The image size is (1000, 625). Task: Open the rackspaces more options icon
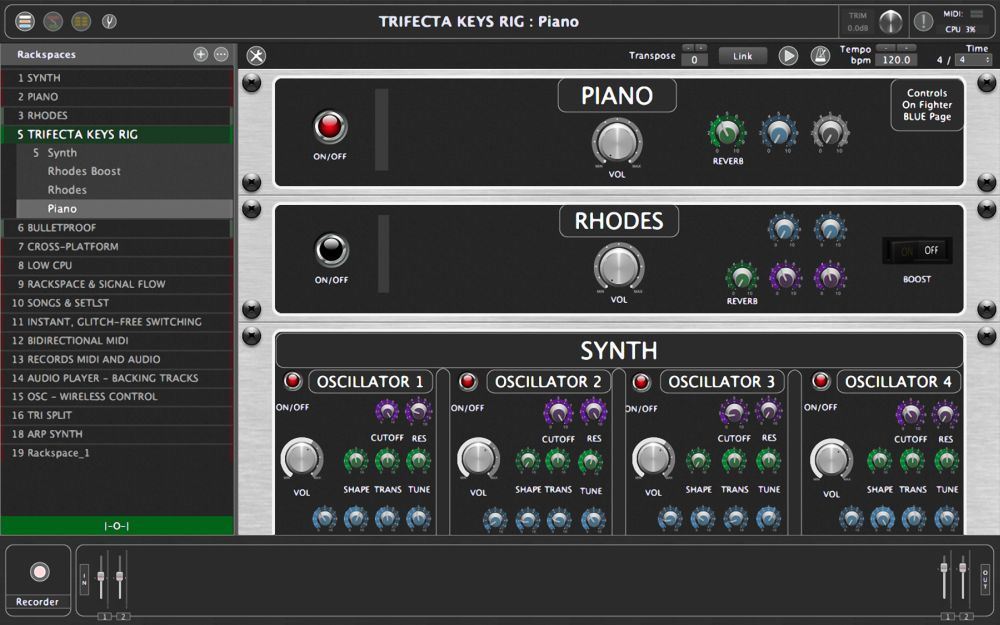(x=221, y=54)
